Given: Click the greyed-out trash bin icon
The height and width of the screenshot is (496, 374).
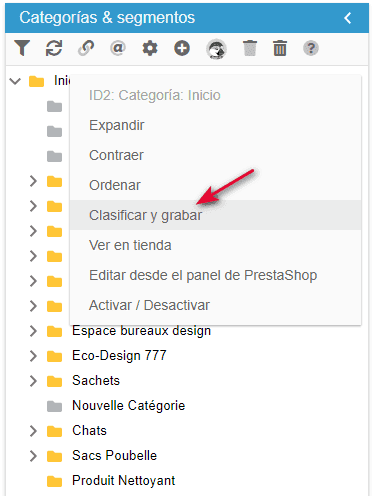Looking at the screenshot, I should 250,48.
